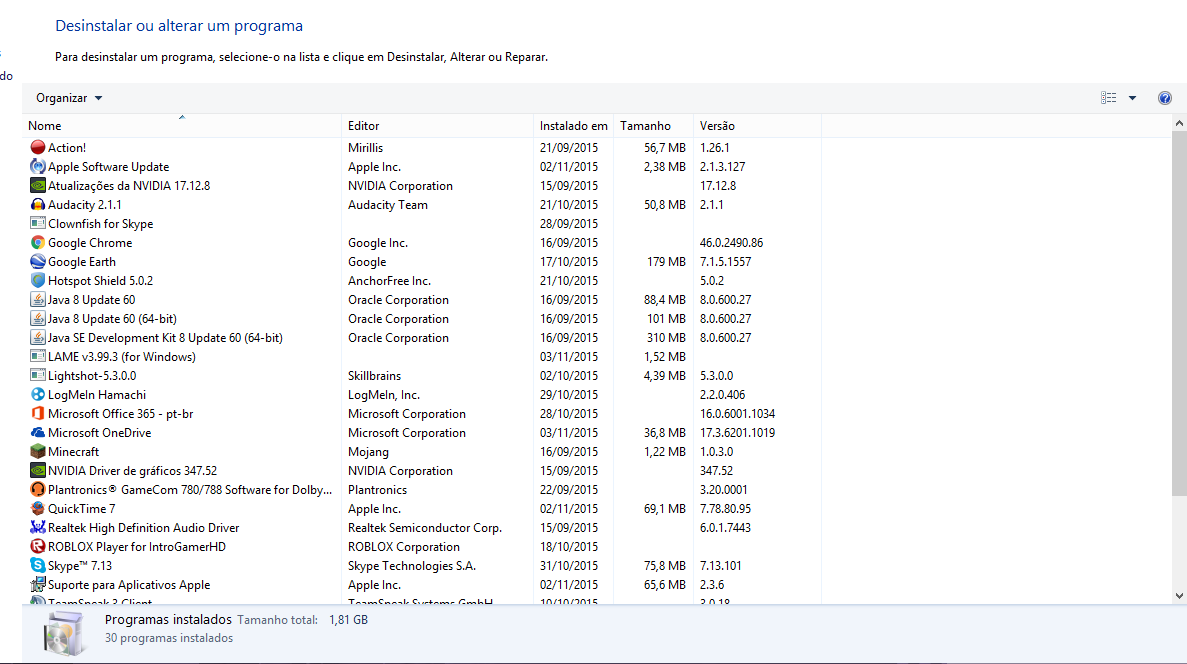
Task: Select the ROBLOX Player for IntroGamerHD name
Action: tap(137, 547)
